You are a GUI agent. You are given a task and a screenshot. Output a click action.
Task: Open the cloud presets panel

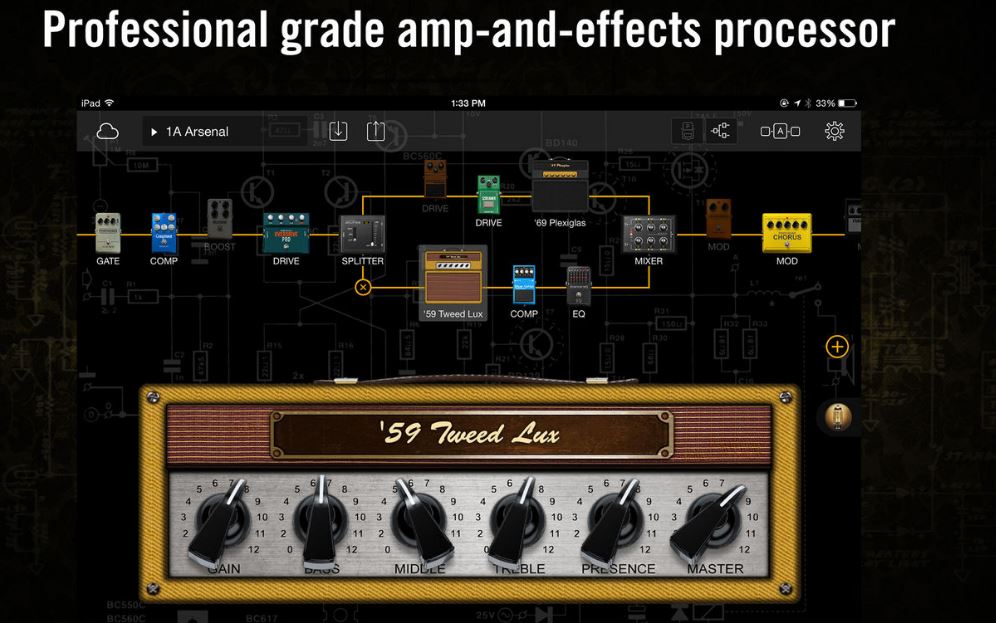pyautogui.click(x=105, y=130)
